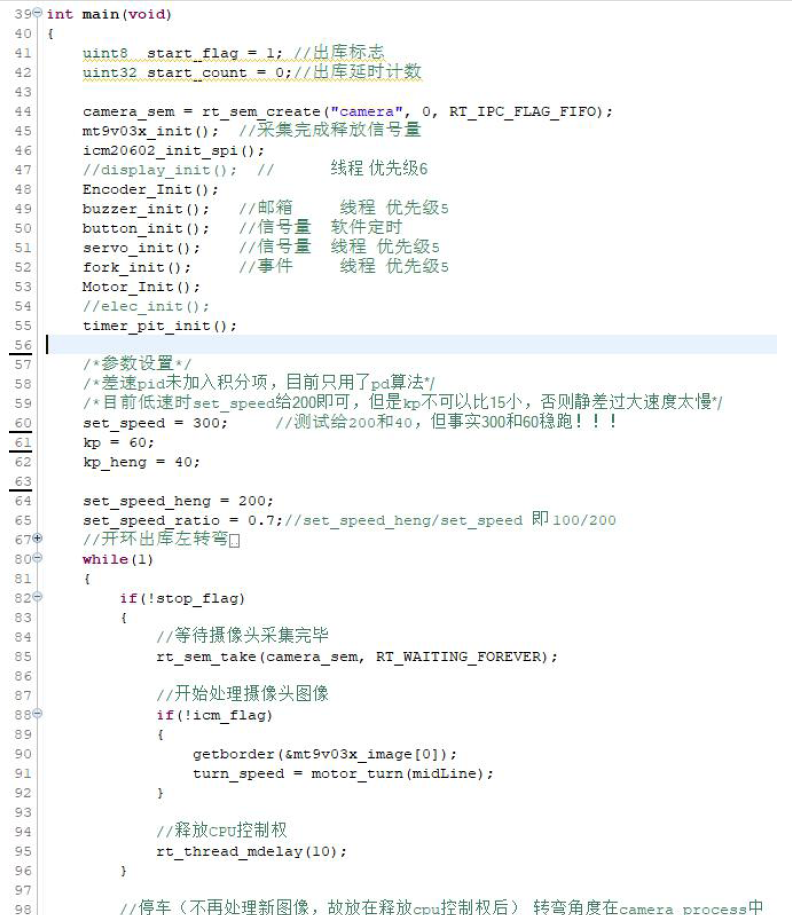The width and height of the screenshot is (792, 915).
Task: Click 'getborder(&mt9v03x_image[0]);' call
Action: pos(325,754)
